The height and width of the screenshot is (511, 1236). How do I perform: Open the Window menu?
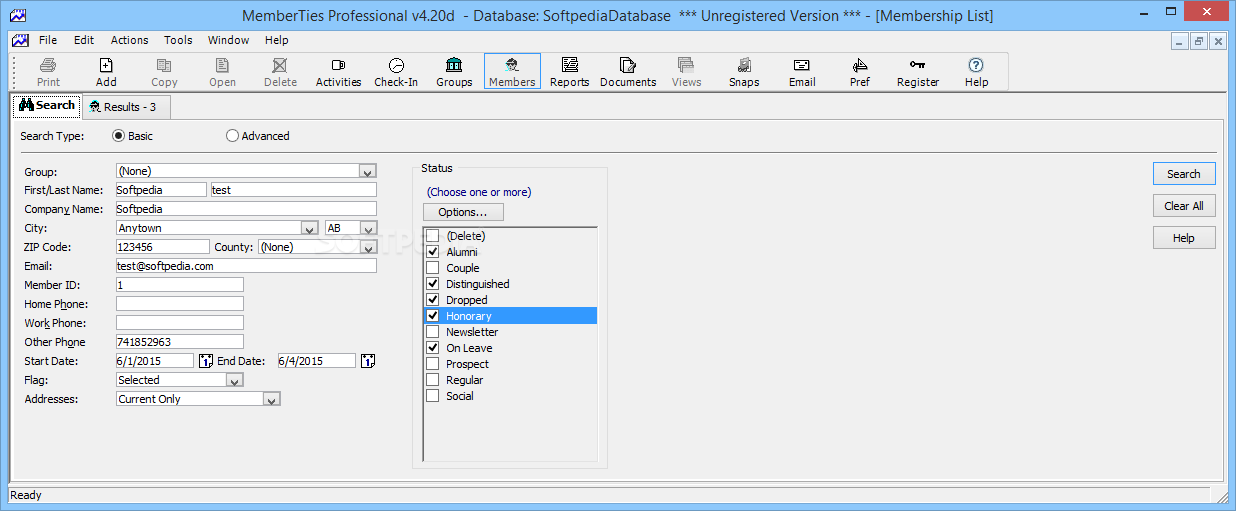pyautogui.click(x=229, y=40)
